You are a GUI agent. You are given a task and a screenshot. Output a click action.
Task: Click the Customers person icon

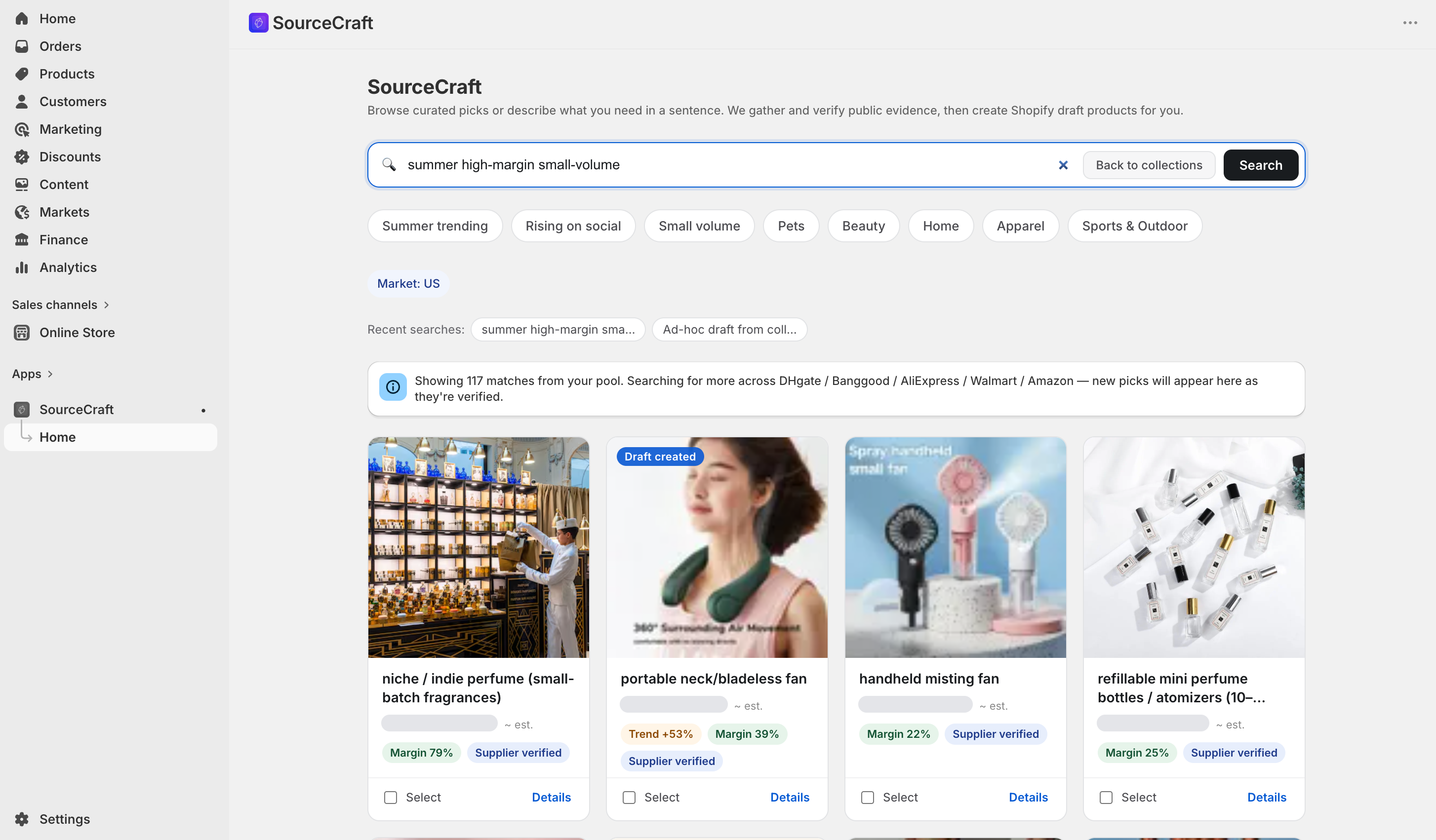pyautogui.click(x=22, y=101)
